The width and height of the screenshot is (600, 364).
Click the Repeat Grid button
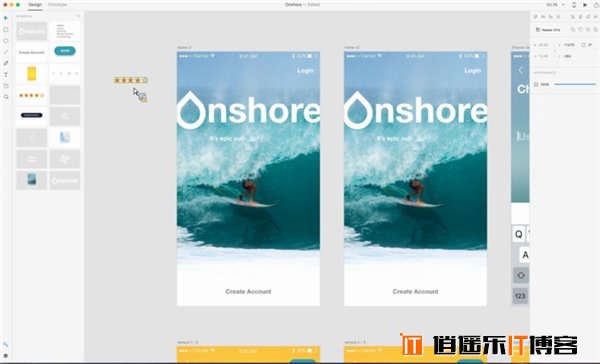tap(548, 30)
